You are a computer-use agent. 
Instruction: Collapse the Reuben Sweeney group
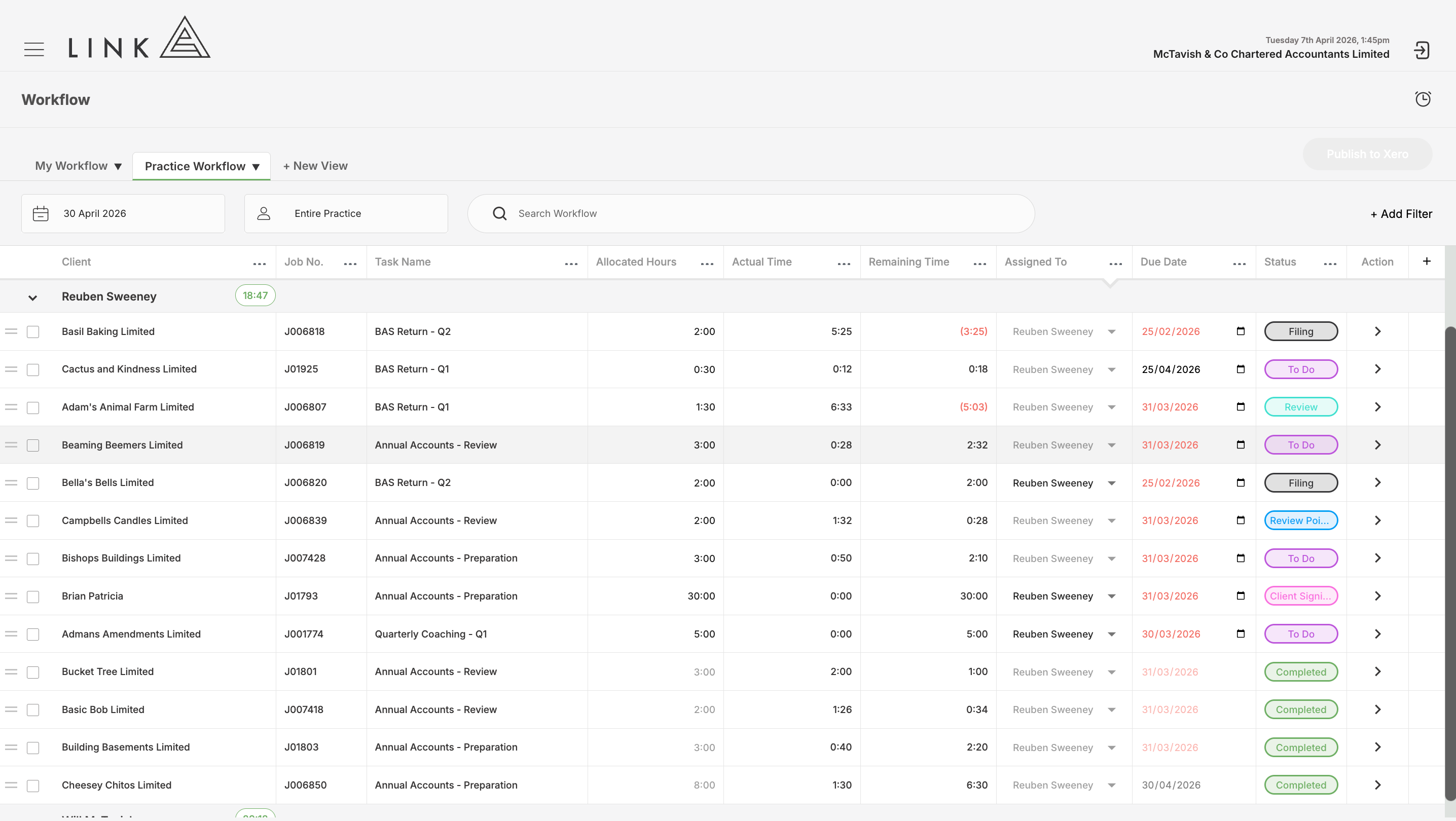[x=33, y=298]
